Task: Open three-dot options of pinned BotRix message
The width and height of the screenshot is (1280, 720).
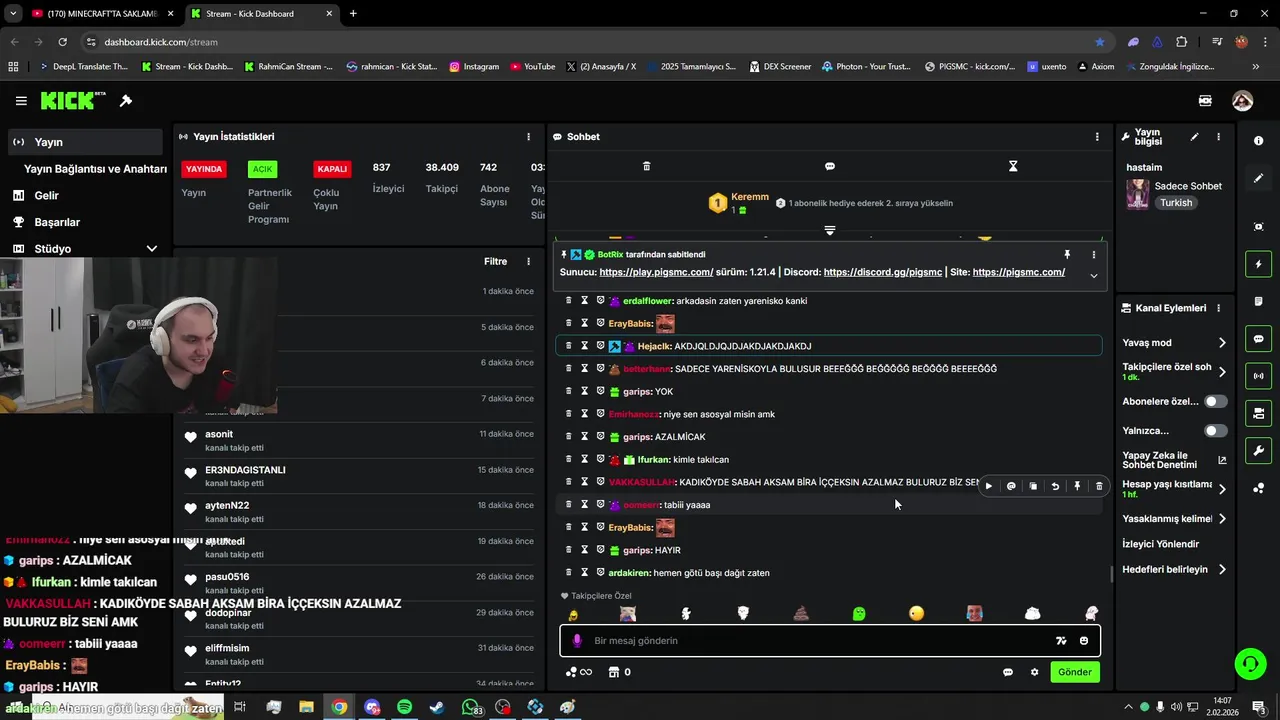Action: coord(1094,255)
